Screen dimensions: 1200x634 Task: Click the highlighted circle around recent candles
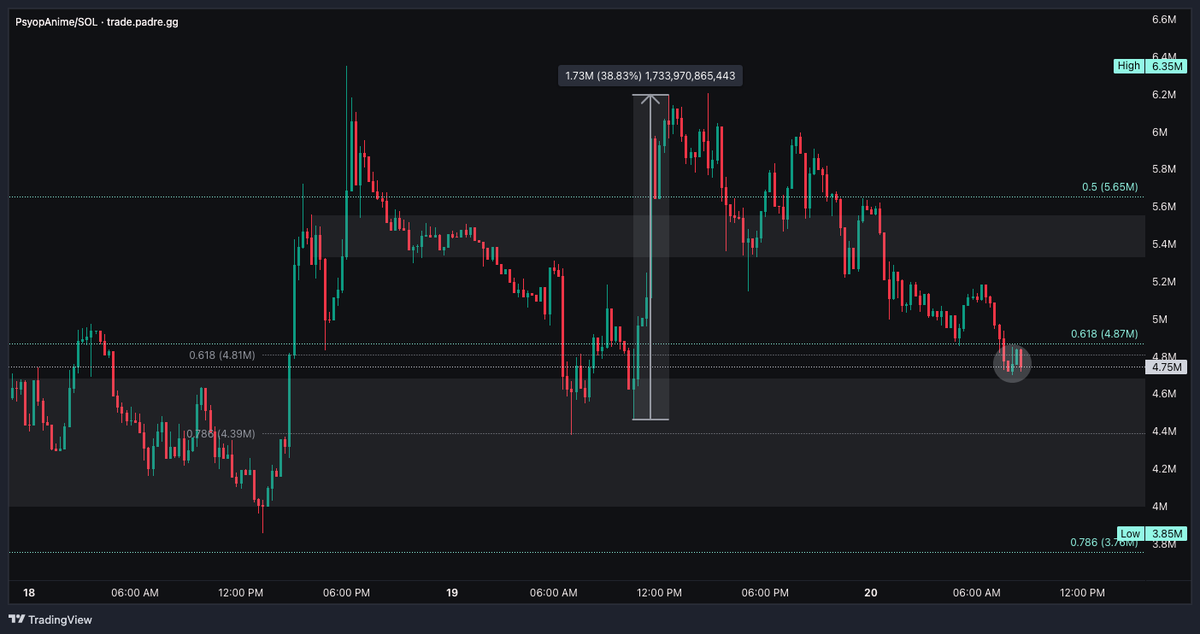point(1012,364)
